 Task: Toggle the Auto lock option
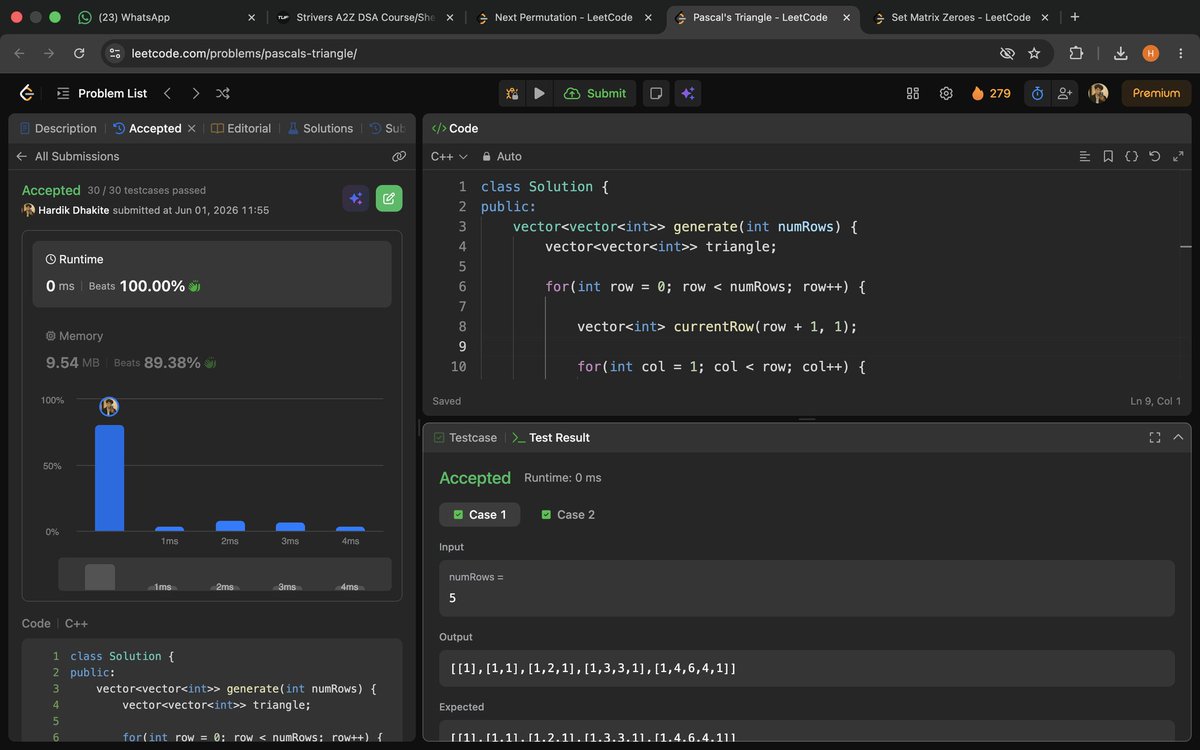coord(502,156)
